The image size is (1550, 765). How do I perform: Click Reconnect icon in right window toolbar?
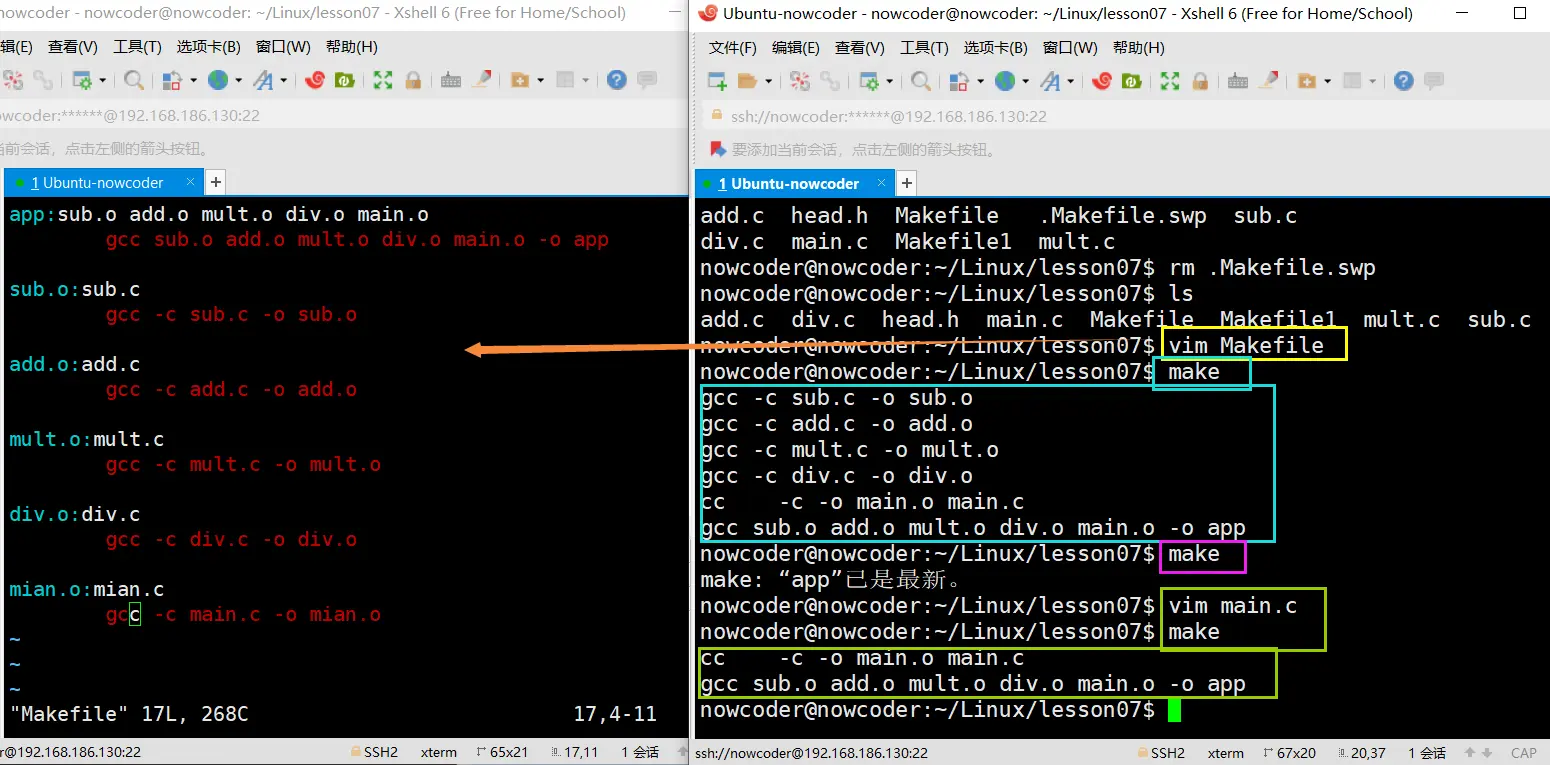[800, 81]
